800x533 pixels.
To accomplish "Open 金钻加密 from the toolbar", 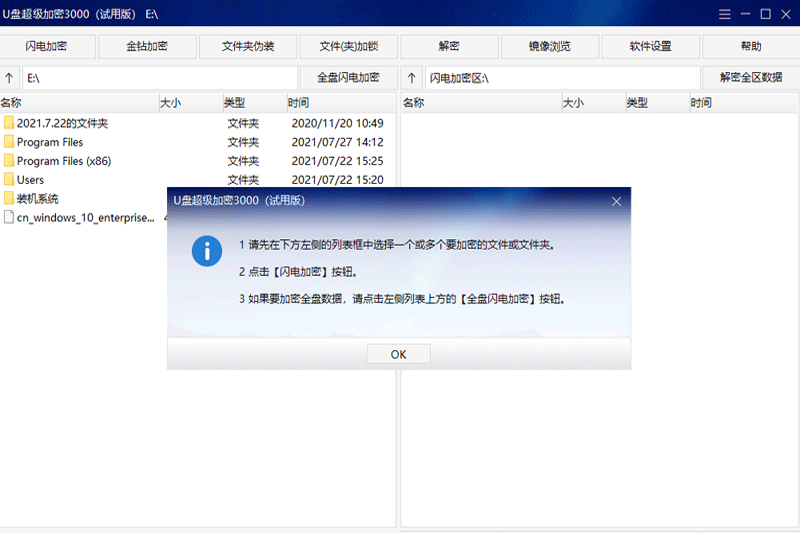I will click(x=147, y=47).
